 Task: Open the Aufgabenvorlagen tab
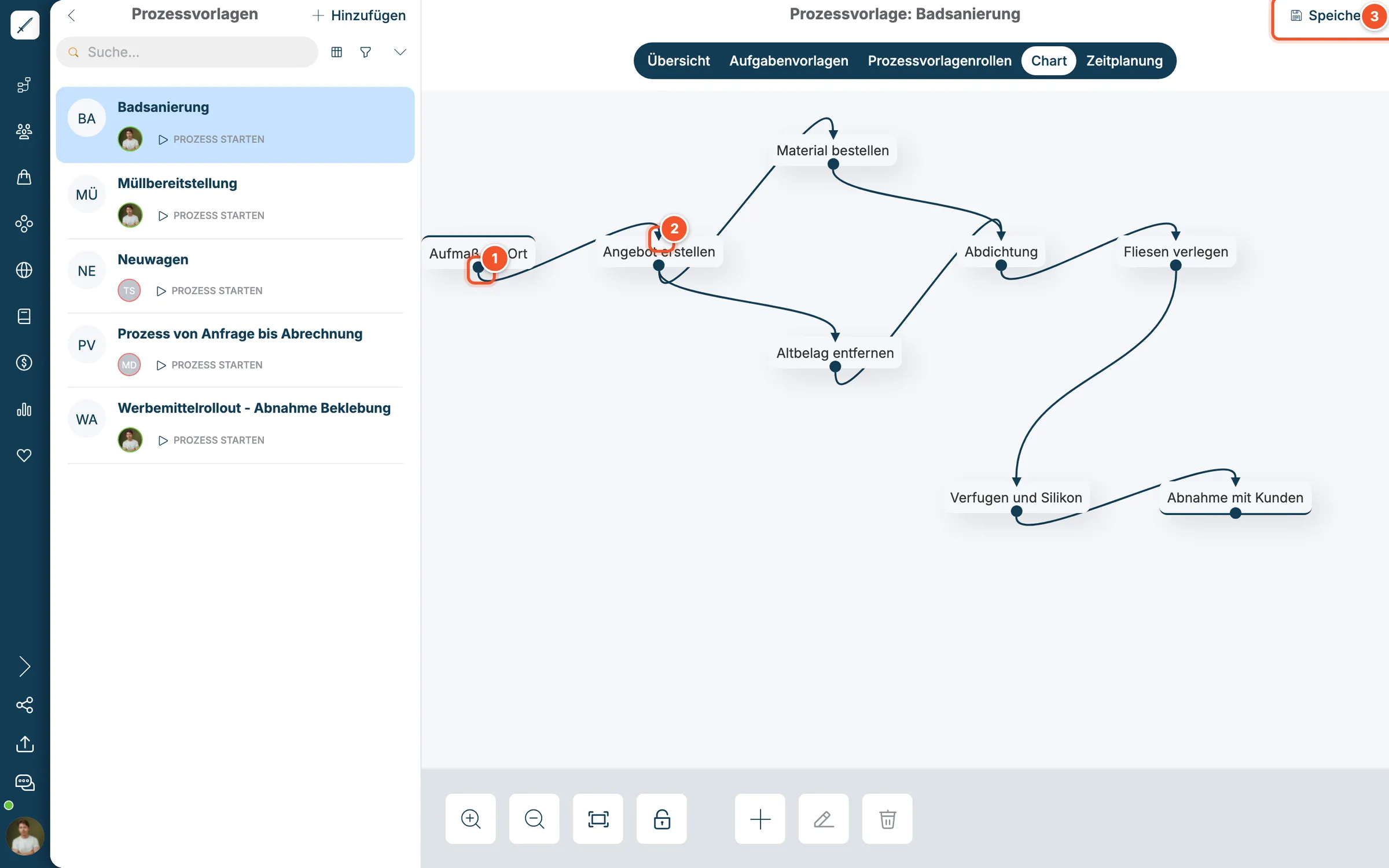pos(788,61)
